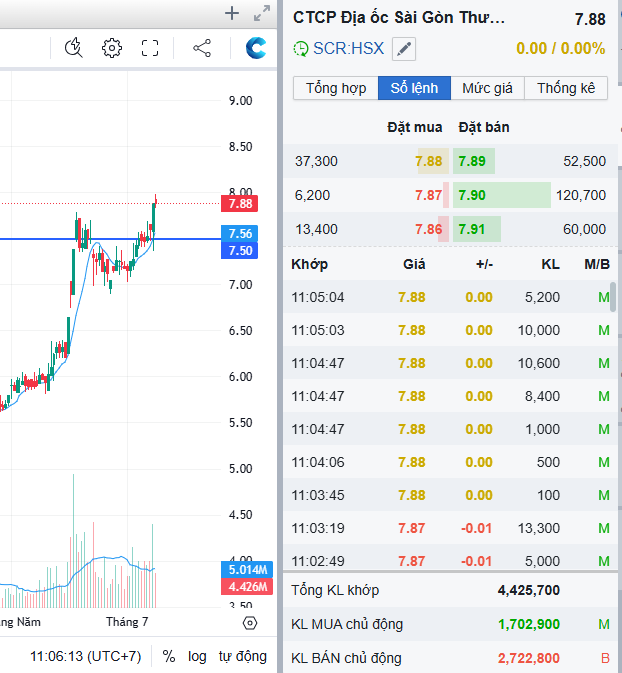
Task: Click the bid price 7.86 cell
Action: (428, 229)
